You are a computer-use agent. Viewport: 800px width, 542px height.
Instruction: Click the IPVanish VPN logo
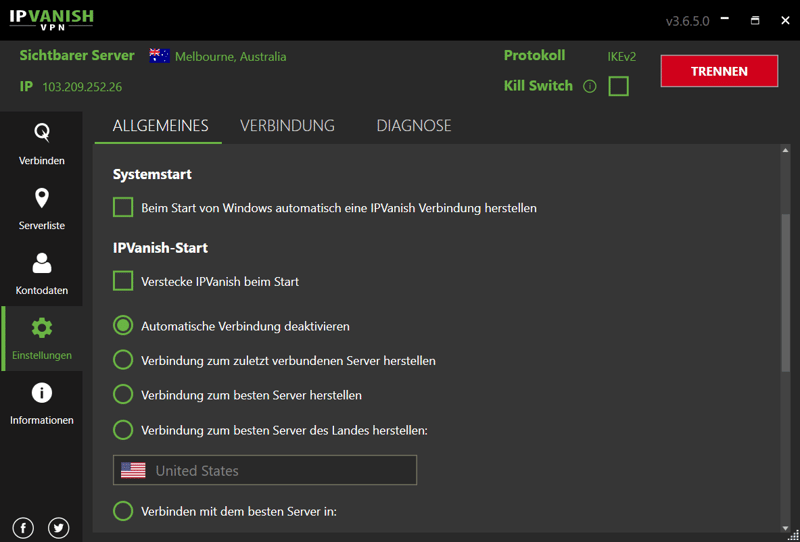click(52, 19)
